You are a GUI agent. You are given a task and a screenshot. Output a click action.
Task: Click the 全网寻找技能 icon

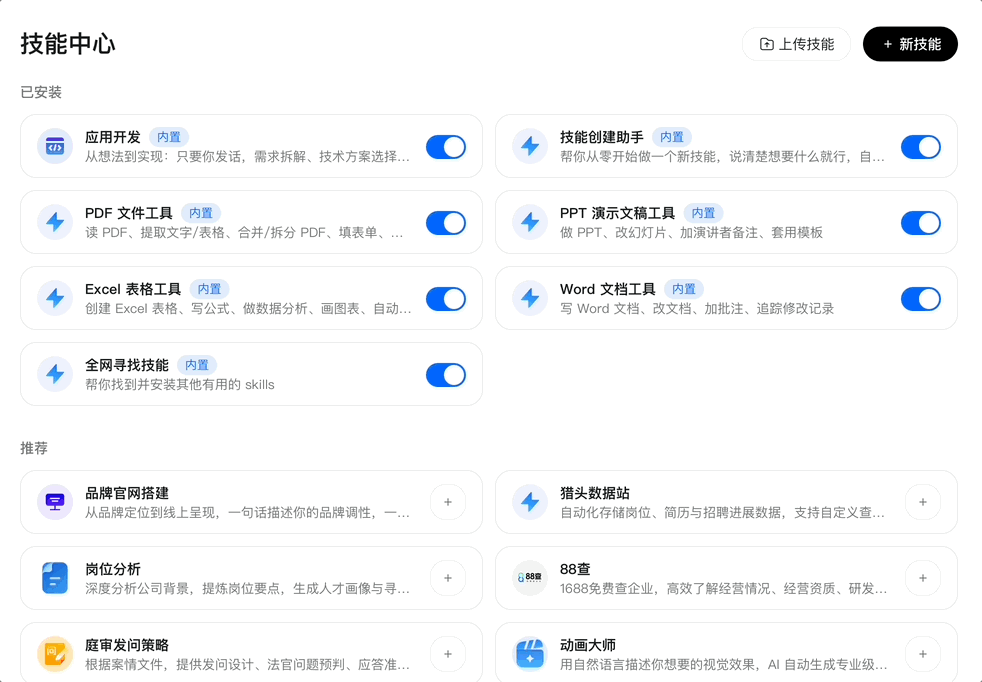click(x=54, y=374)
